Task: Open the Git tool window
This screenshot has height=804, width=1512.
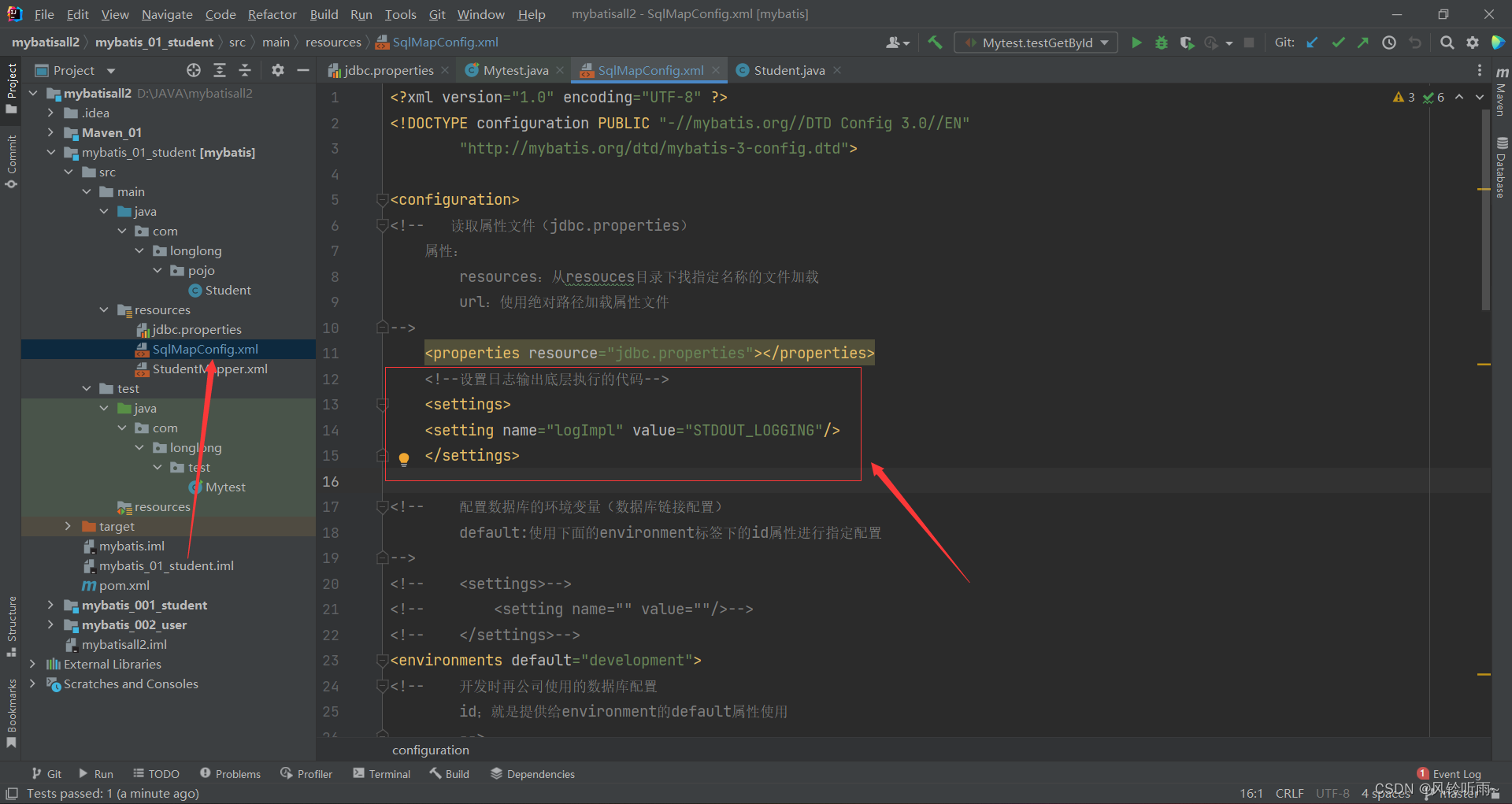Action: [46, 774]
